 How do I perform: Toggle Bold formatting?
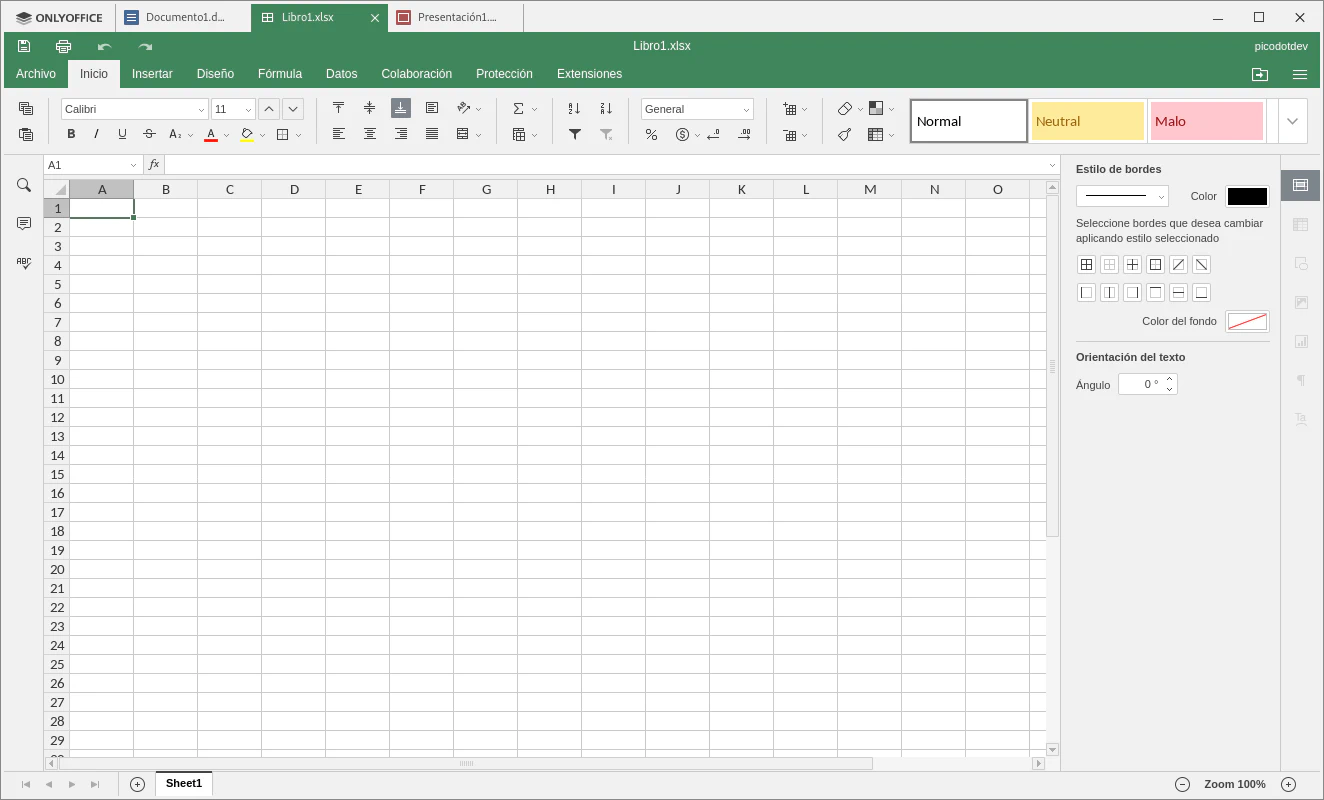tap(71, 134)
